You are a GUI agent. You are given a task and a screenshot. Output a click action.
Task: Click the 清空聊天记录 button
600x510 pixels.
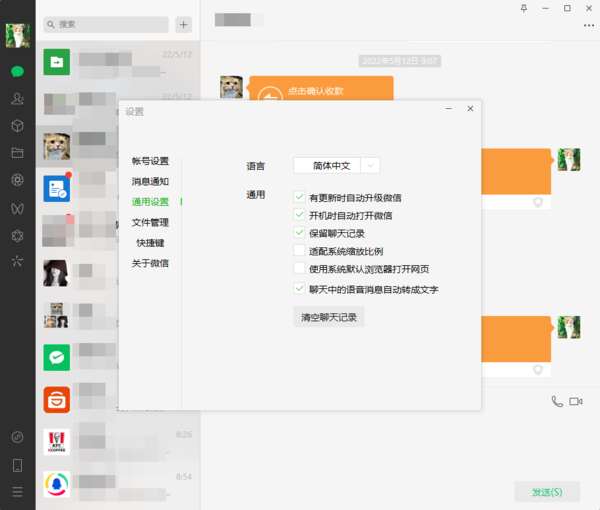(328, 317)
